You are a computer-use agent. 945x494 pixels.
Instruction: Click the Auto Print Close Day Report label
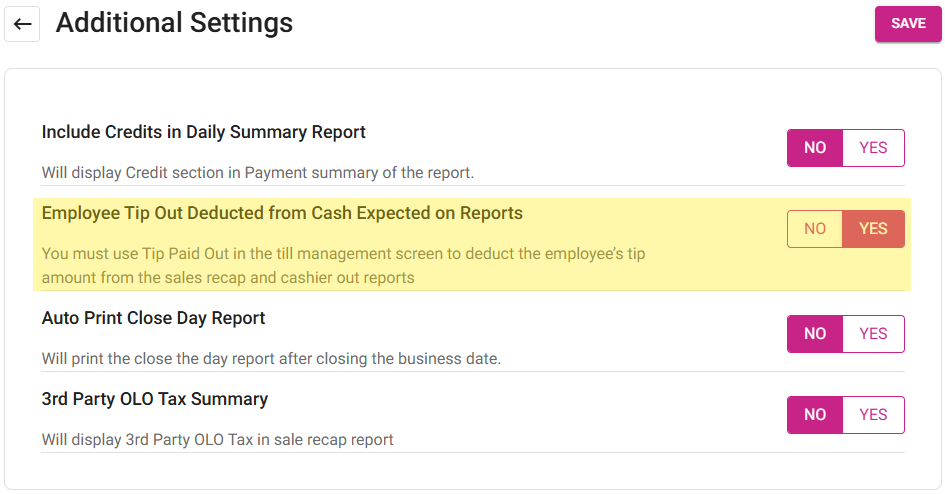(x=154, y=318)
